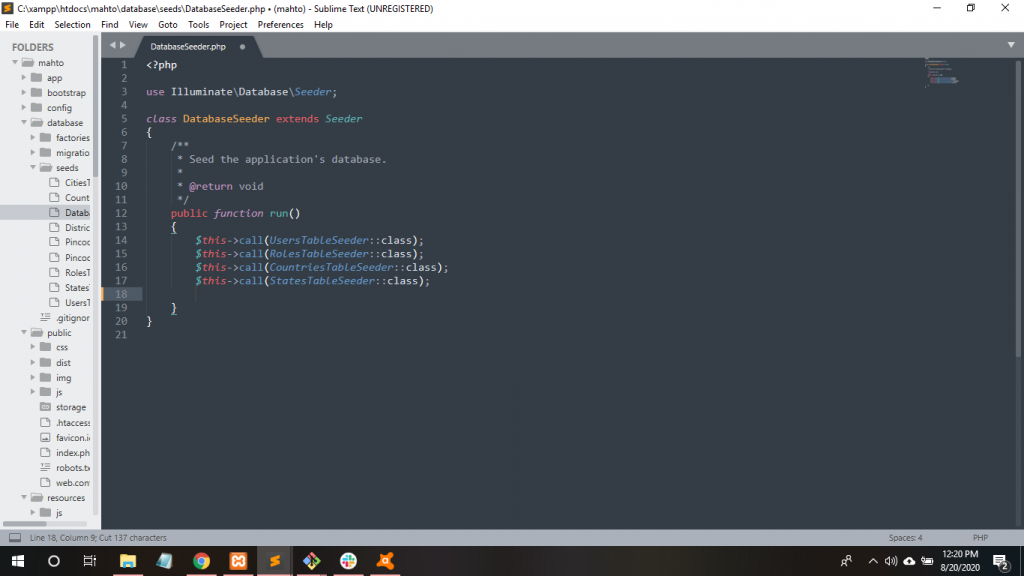
Task: Click the panel switcher icon in status bar
Action: [x=15, y=538]
